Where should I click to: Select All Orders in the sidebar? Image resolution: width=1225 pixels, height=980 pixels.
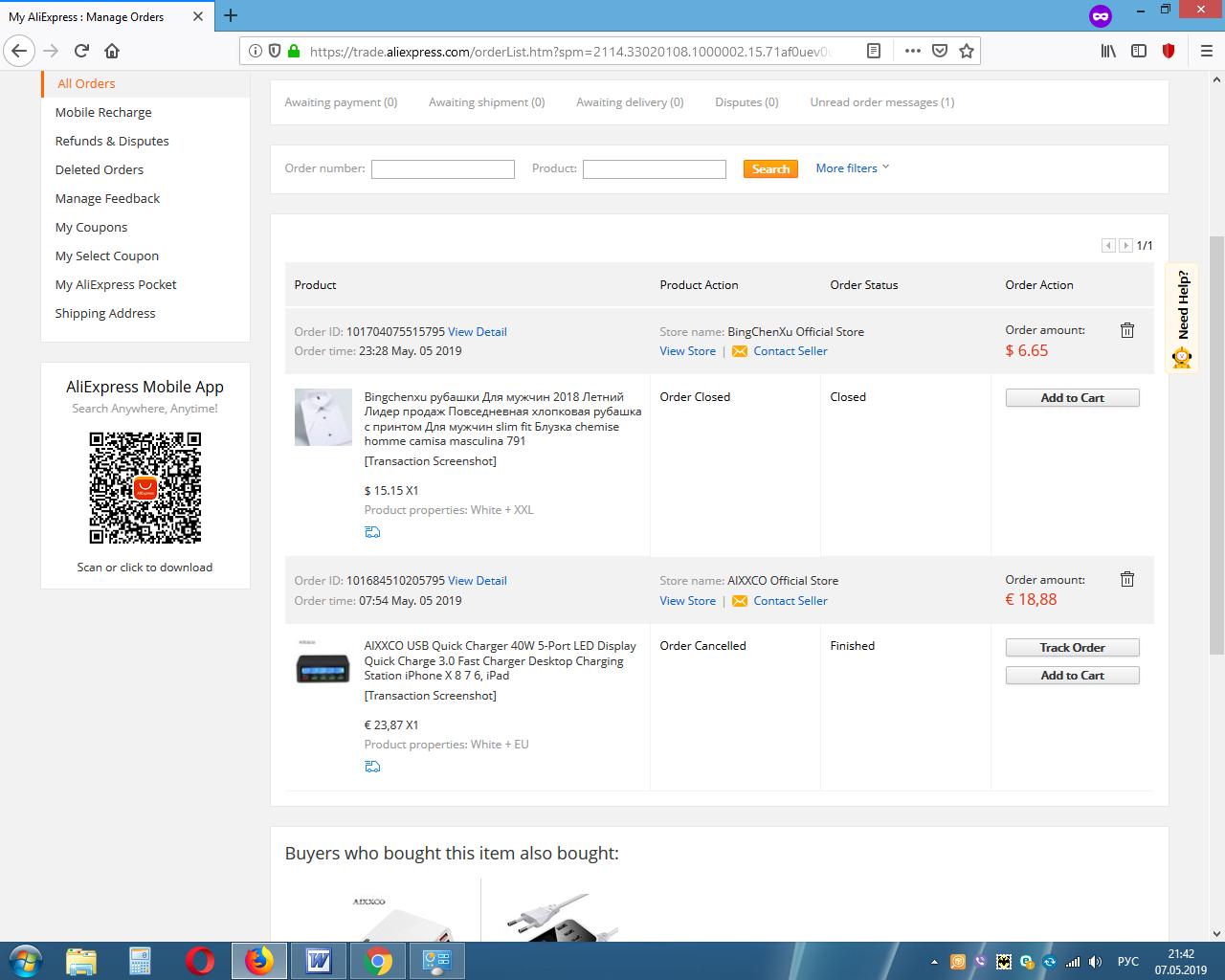click(x=86, y=83)
